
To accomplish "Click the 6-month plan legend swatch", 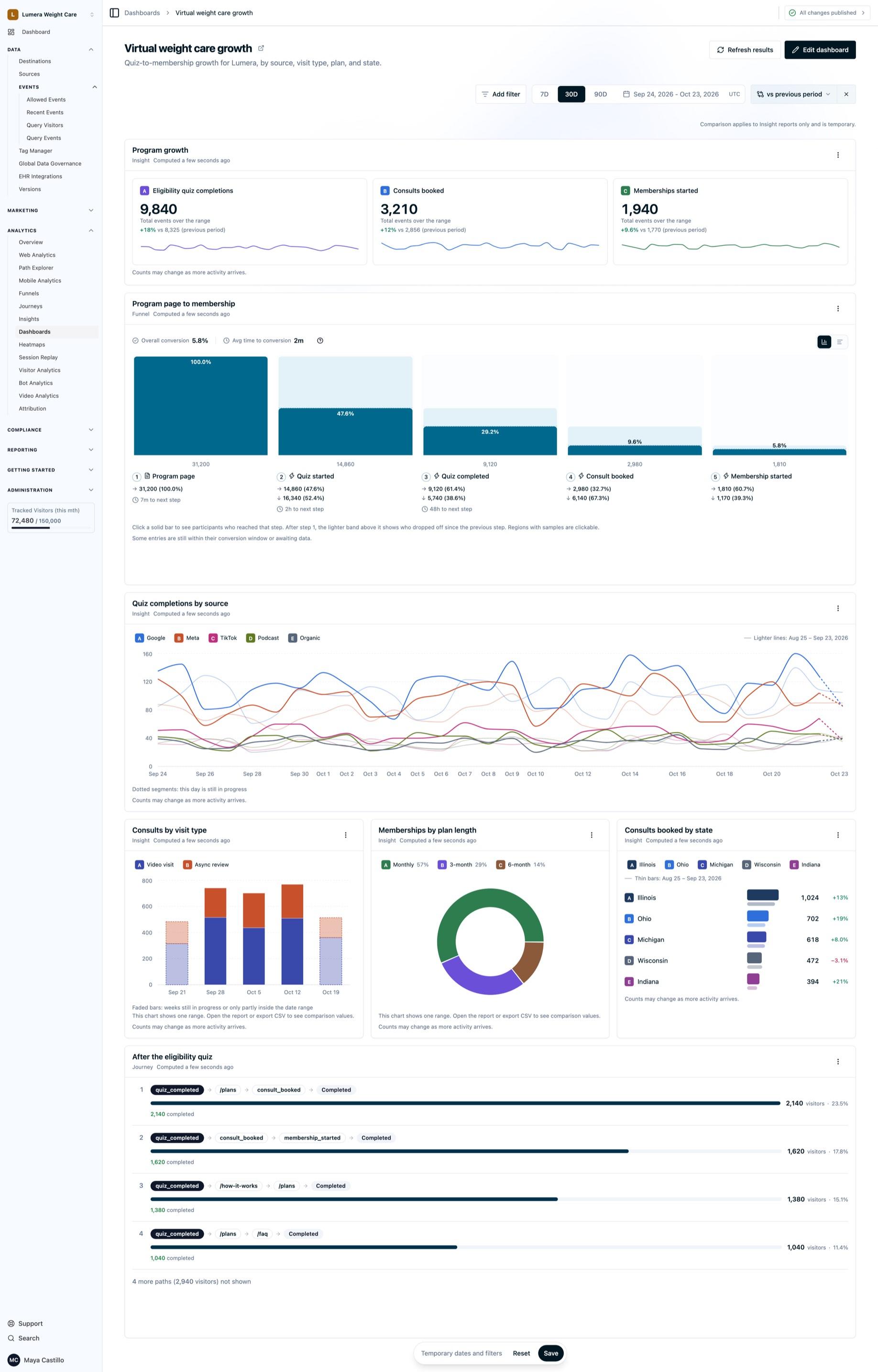I will tap(501, 865).
